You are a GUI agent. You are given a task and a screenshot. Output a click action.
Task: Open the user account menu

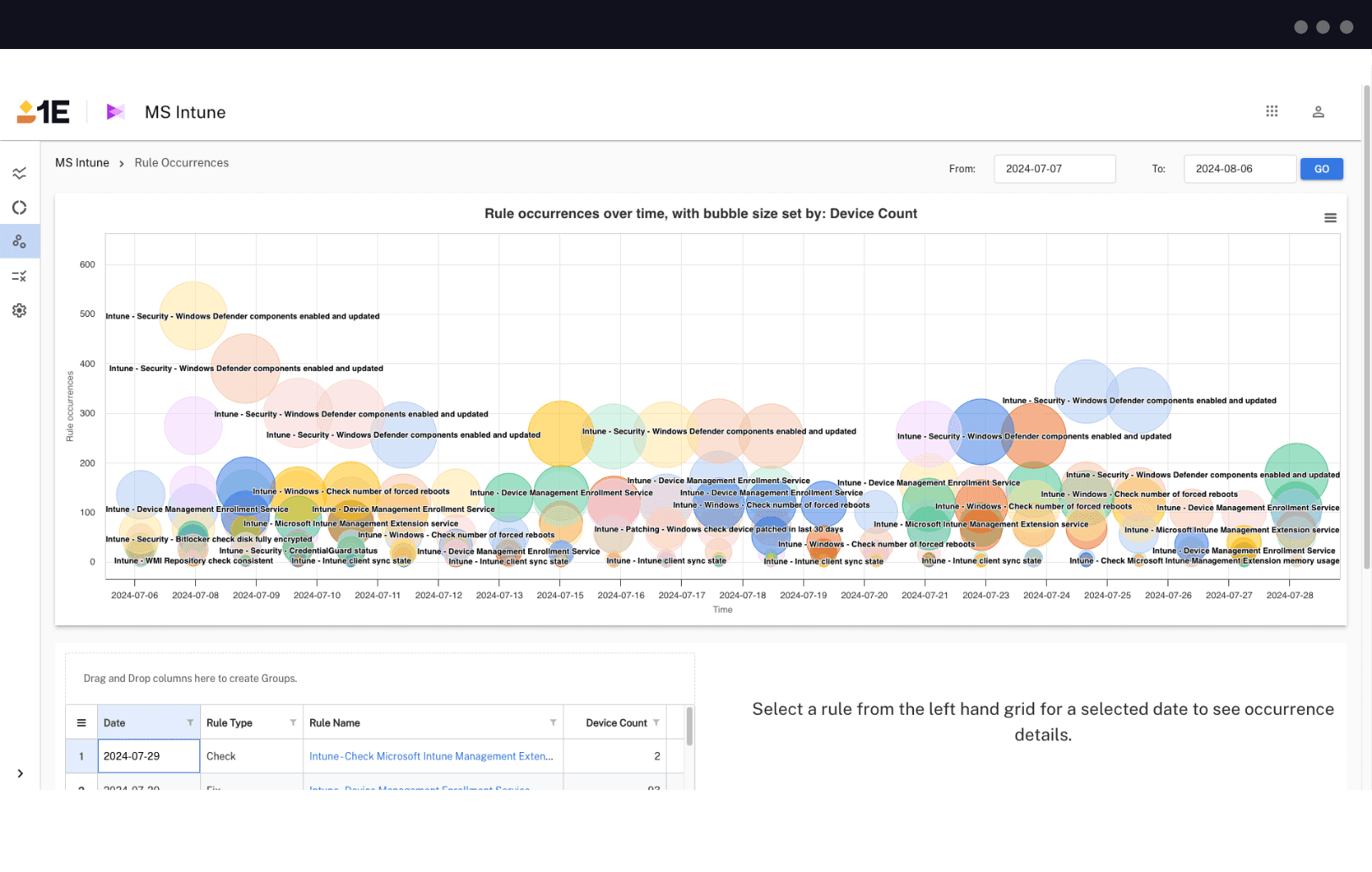coord(1317,112)
